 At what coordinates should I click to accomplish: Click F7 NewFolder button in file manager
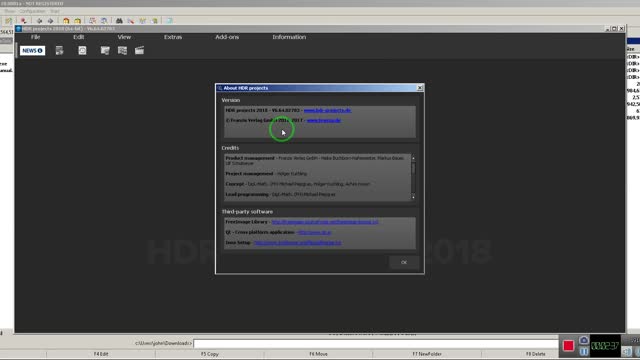pyautogui.click(x=427, y=354)
